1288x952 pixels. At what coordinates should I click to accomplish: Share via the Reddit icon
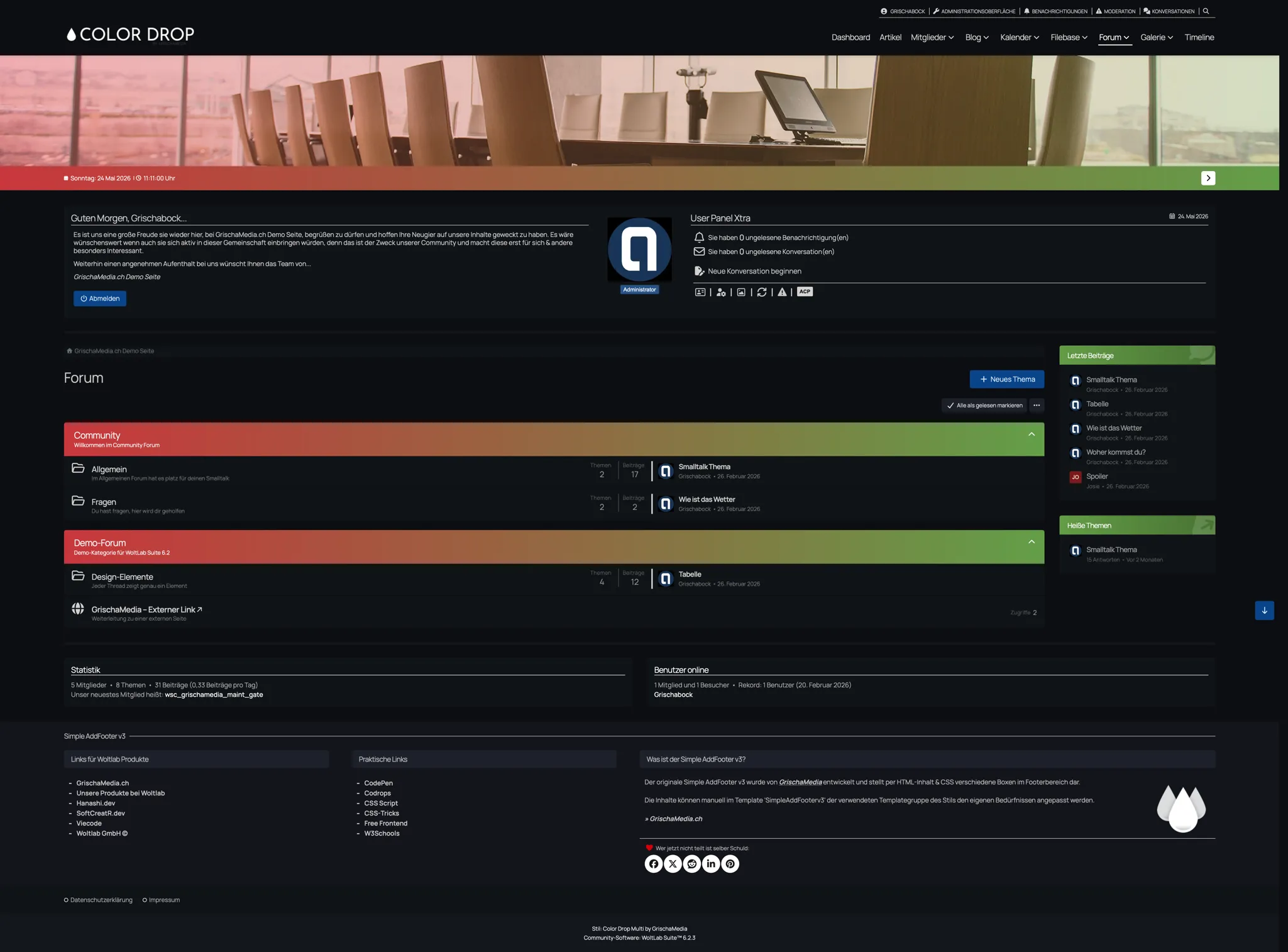coord(691,864)
